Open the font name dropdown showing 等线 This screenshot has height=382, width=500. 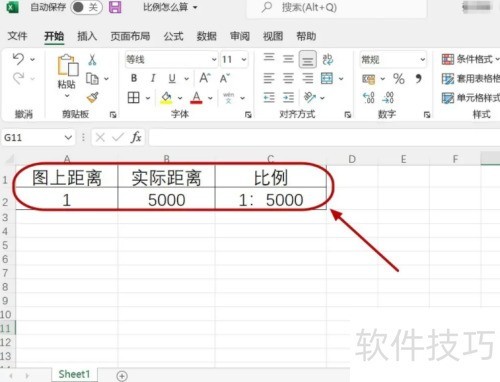pos(171,60)
